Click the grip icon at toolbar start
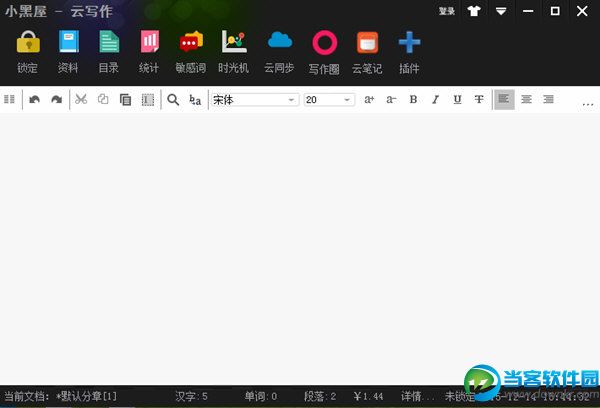Image resolution: width=600 pixels, height=408 pixels. coord(9,100)
